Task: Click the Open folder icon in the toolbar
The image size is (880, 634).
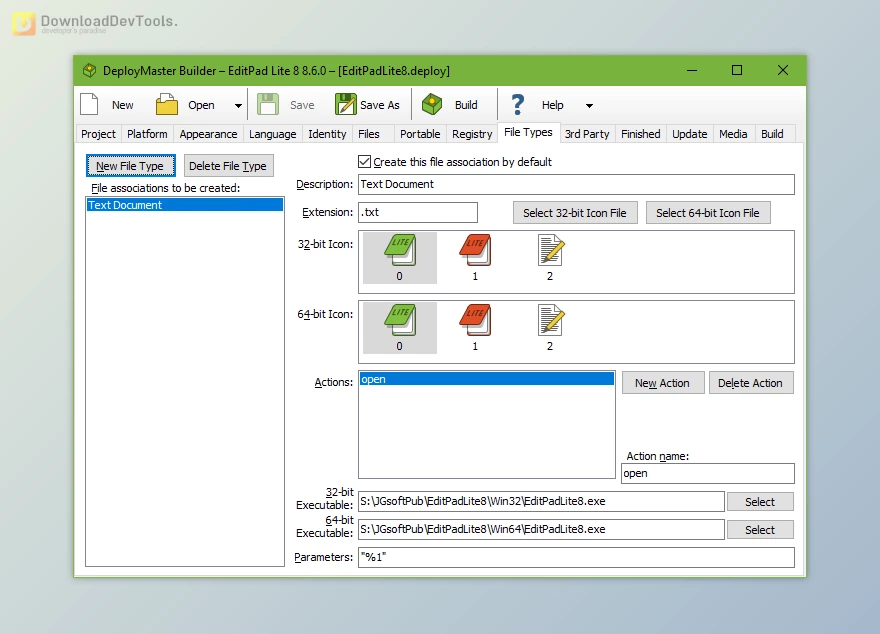Action: [x=166, y=103]
